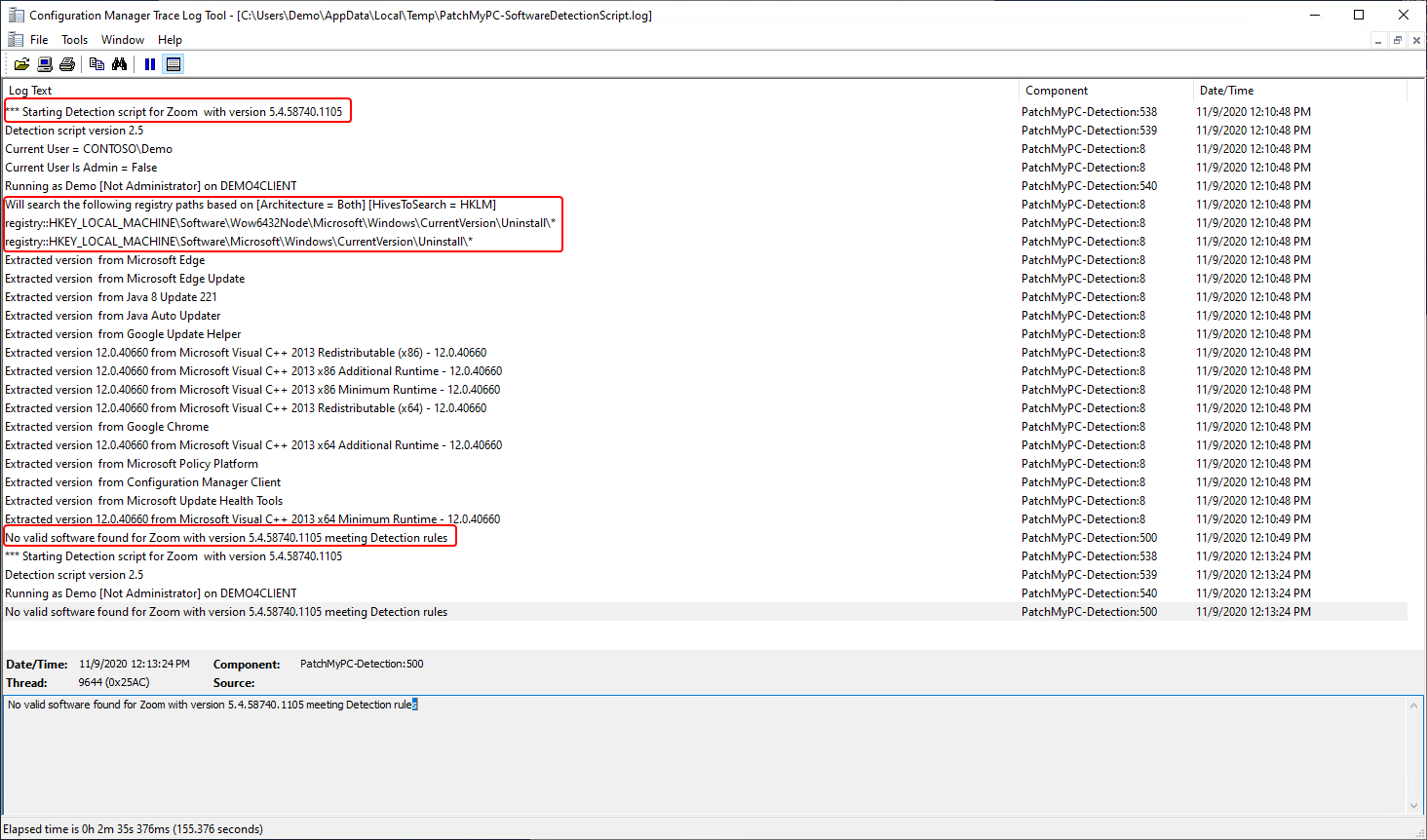The width and height of the screenshot is (1427, 840).
Task: Select 'Detection script version 2.5' row at 12:13:24
Action: tap(705, 575)
